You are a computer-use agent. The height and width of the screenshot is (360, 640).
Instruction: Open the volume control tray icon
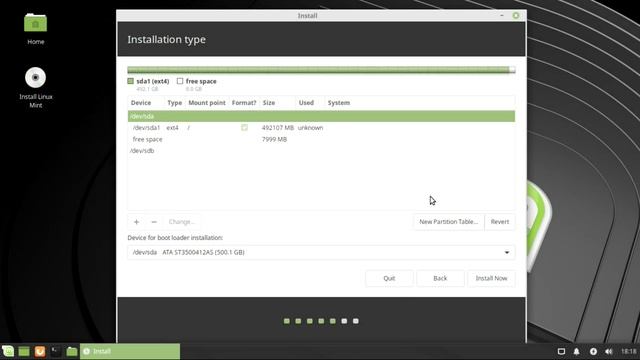609,351
